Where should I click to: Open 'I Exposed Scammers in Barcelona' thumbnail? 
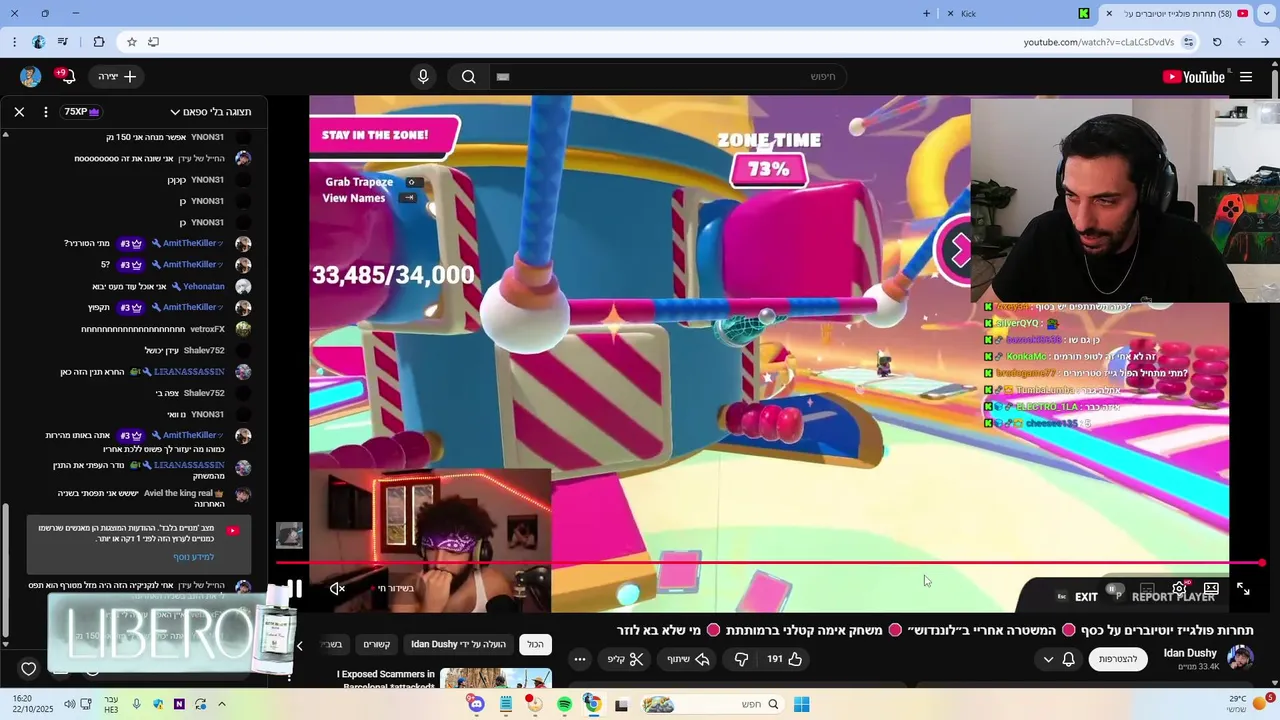(496, 678)
